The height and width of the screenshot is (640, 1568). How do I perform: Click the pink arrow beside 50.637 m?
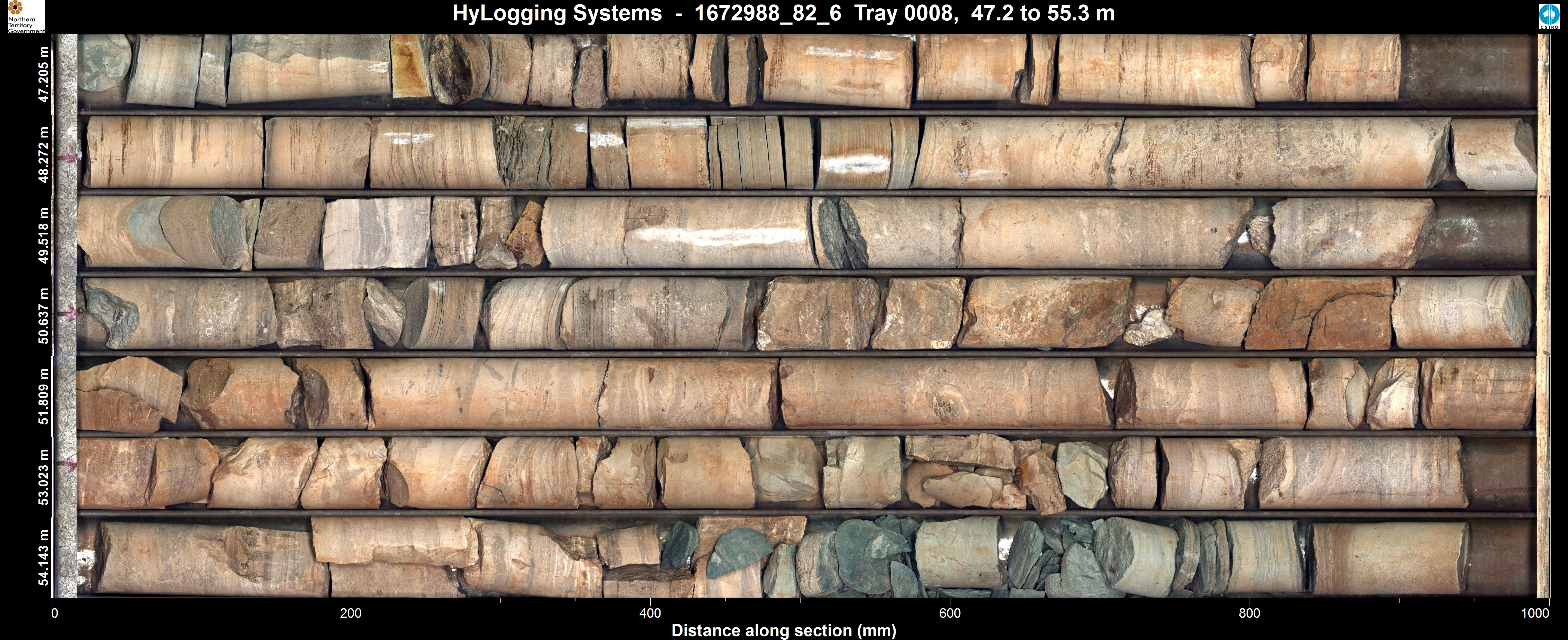(x=68, y=313)
